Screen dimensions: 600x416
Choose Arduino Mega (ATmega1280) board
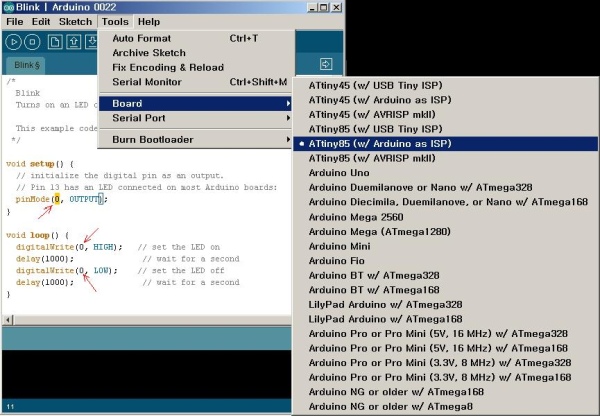click(x=445, y=232)
